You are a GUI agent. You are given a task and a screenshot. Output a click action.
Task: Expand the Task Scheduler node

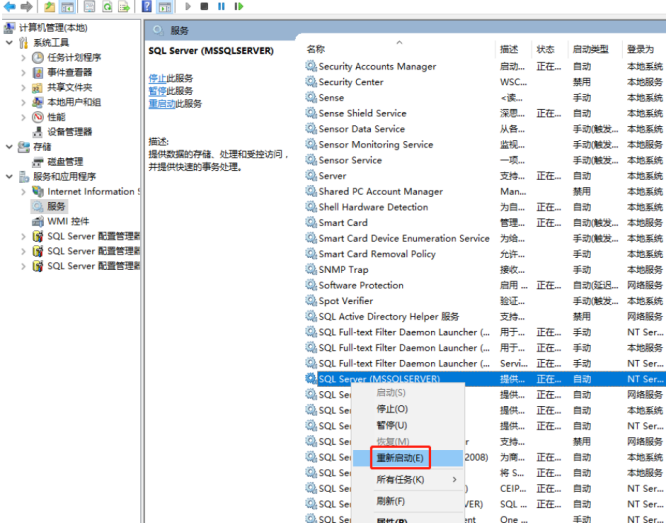[24, 57]
